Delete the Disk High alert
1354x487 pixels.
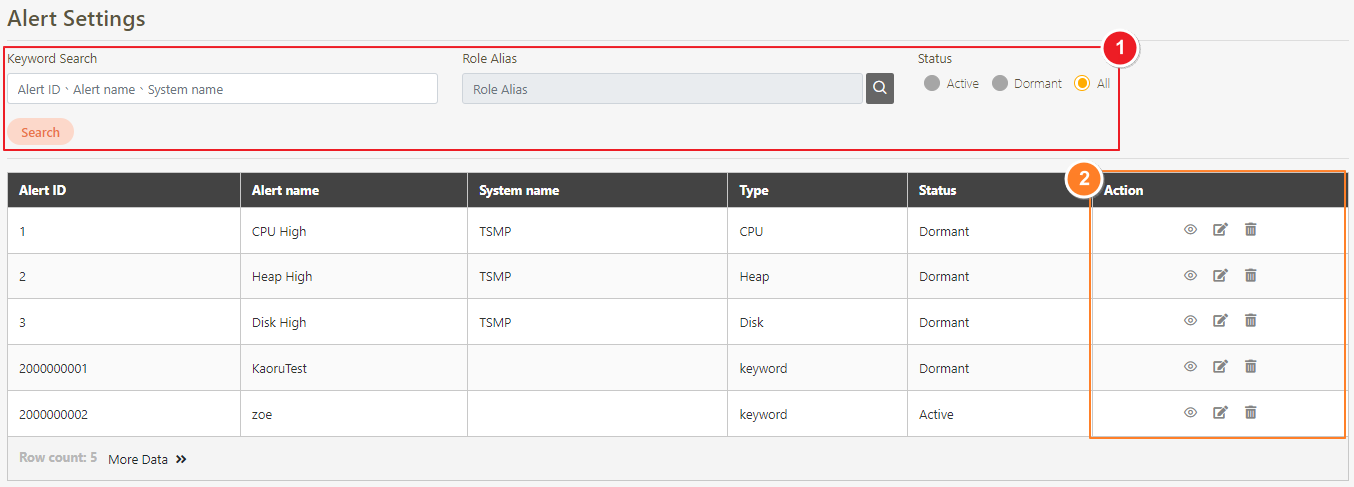pyautogui.click(x=1250, y=321)
